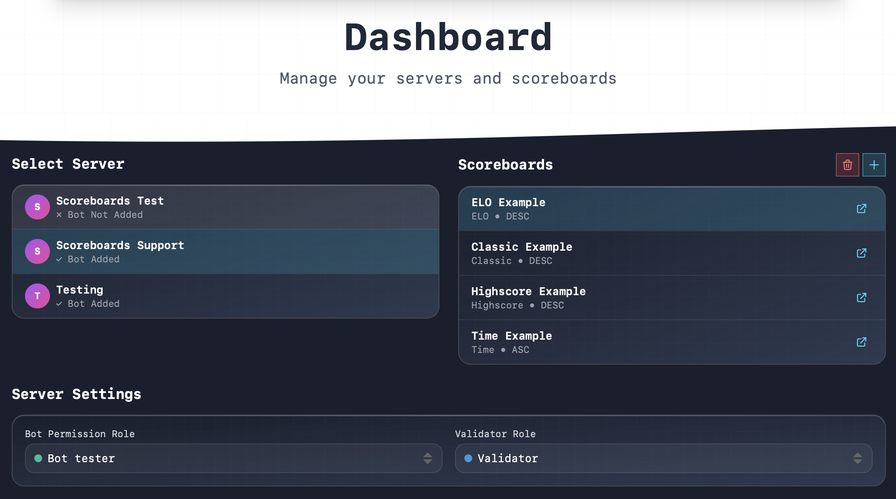
Task: Click the Testing server avatar icon
Action: tap(37, 296)
